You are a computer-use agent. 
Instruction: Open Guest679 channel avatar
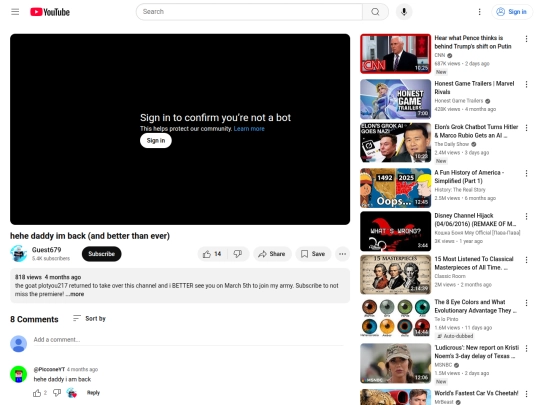click(x=18, y=254)
